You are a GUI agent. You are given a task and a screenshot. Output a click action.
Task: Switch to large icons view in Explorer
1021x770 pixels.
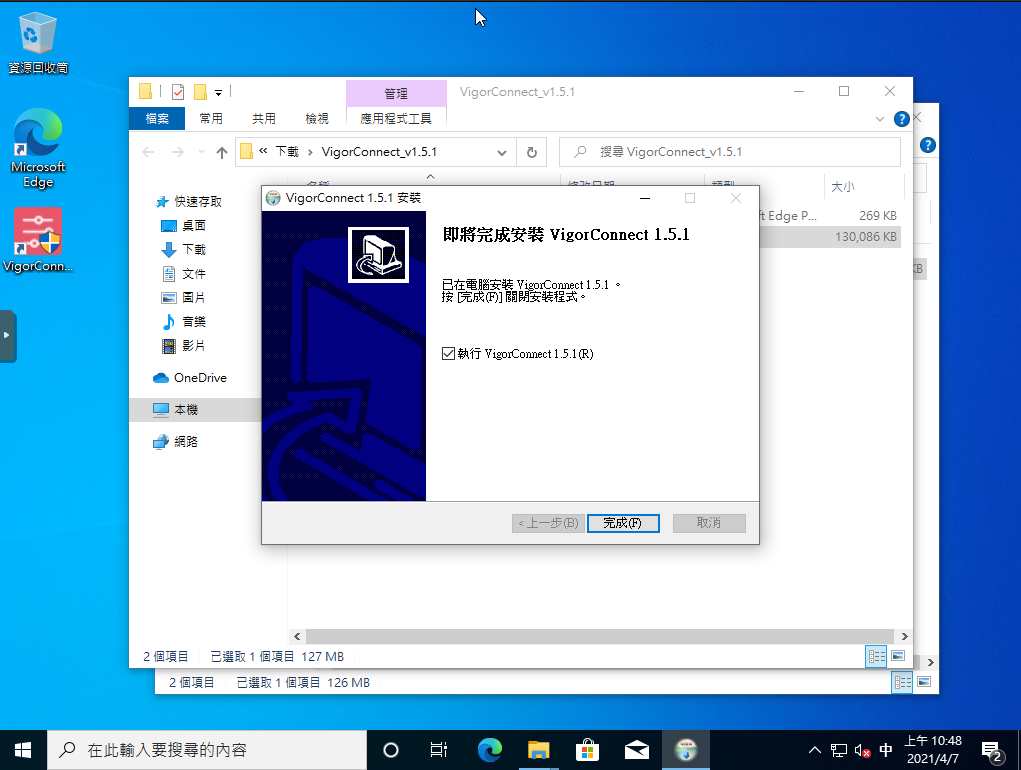897,656
